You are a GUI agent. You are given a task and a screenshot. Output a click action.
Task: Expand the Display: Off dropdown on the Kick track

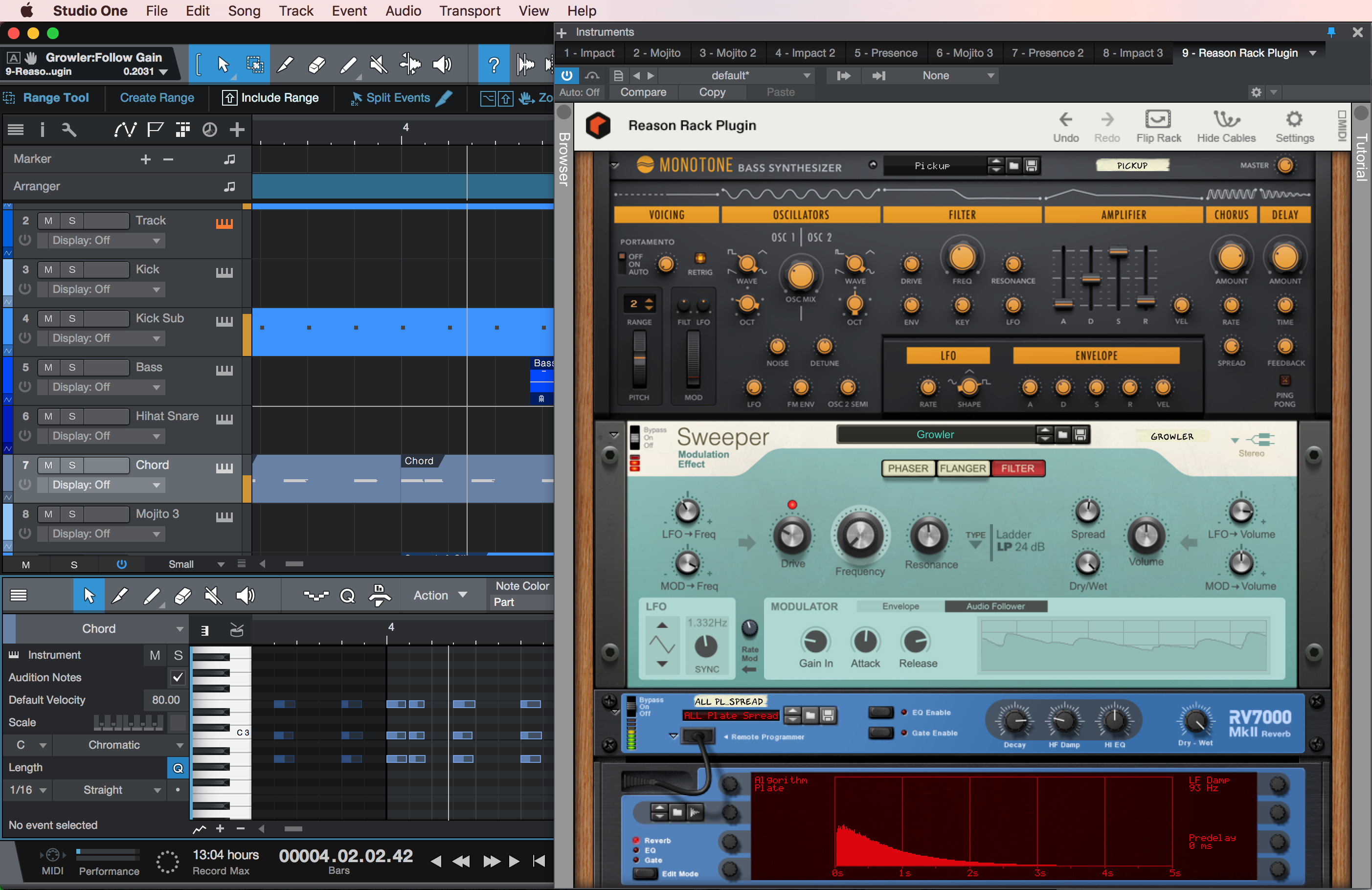click(103, 289)
